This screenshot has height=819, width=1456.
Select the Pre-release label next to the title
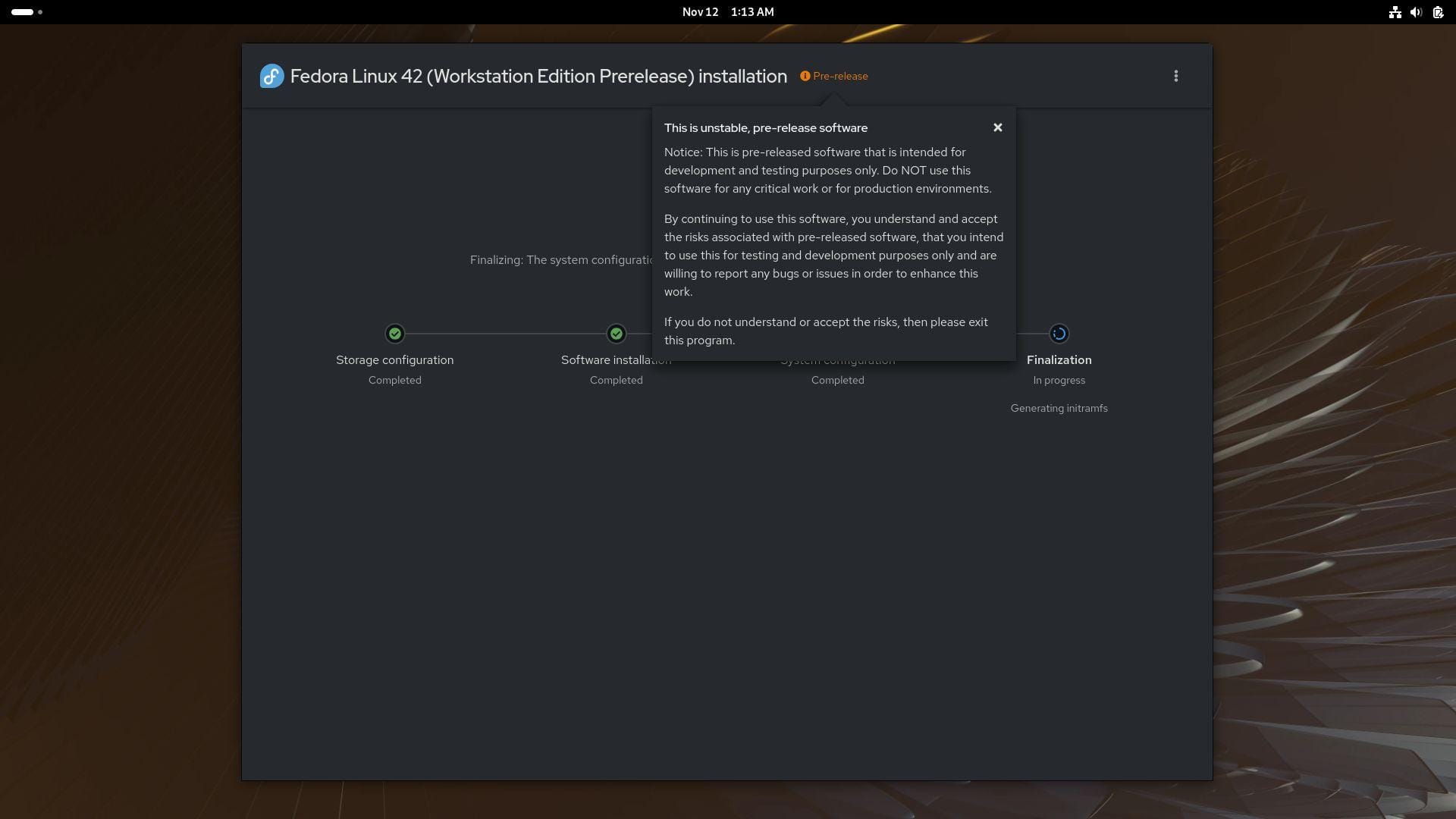pos(839,76)
